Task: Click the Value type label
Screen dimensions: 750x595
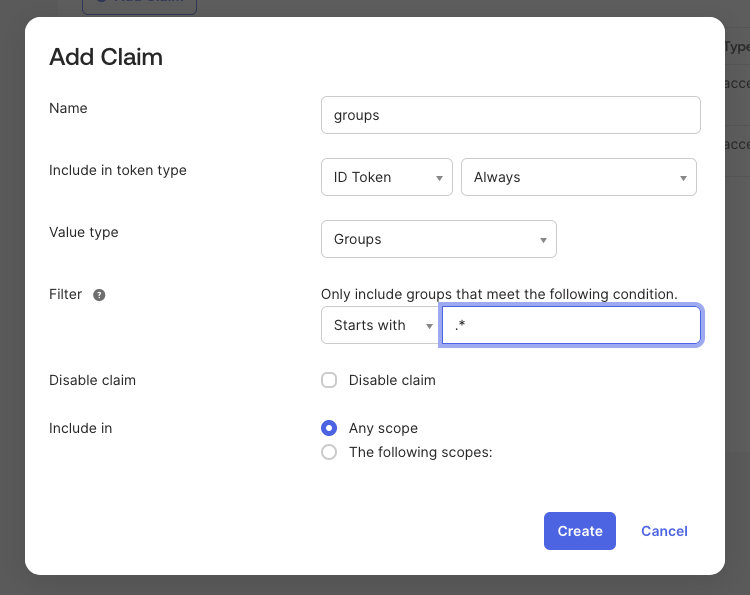Action: [84, 232]
